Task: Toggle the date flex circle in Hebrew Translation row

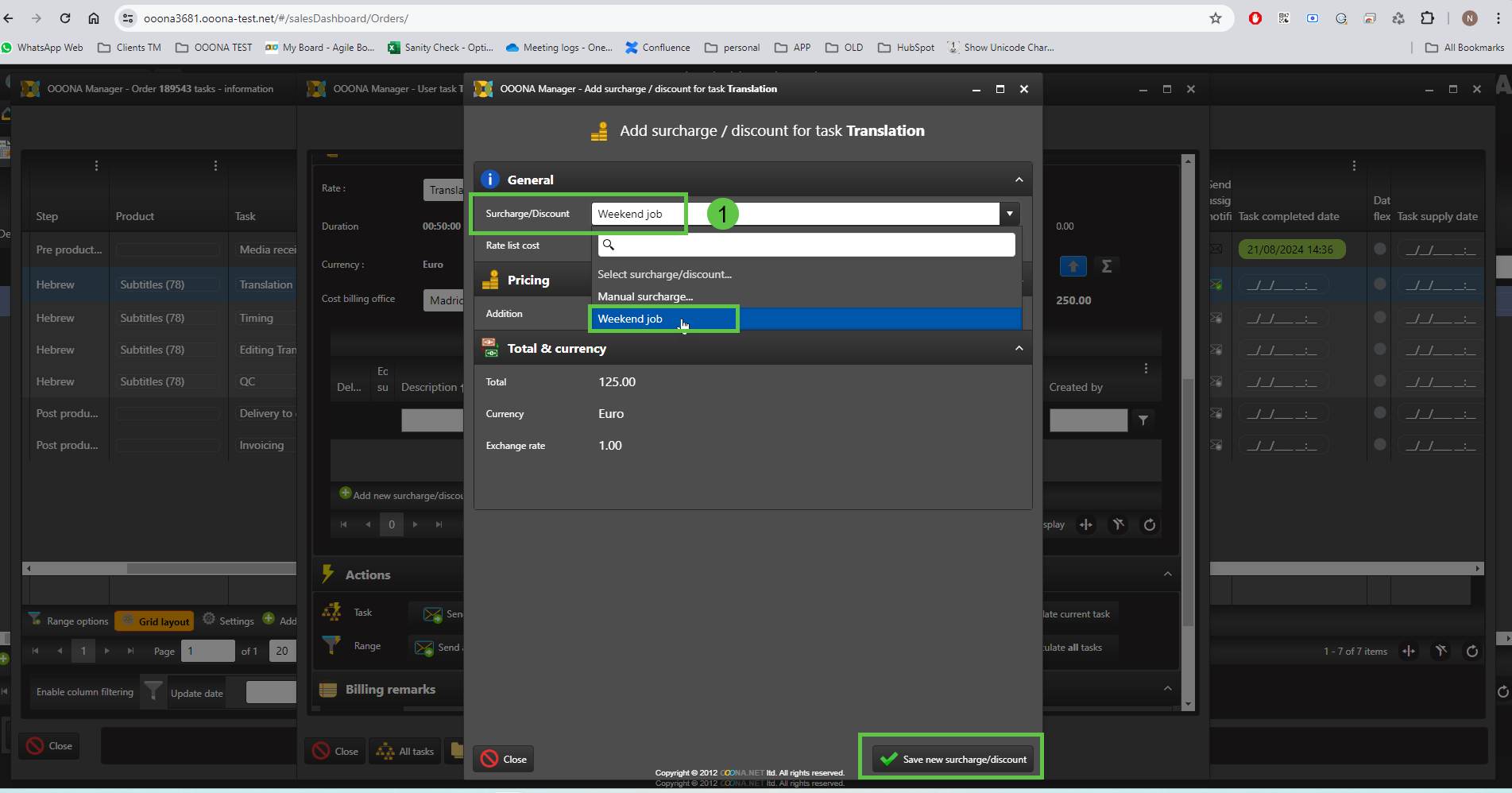Action: pyautogui.click(x=1380, y=284)
